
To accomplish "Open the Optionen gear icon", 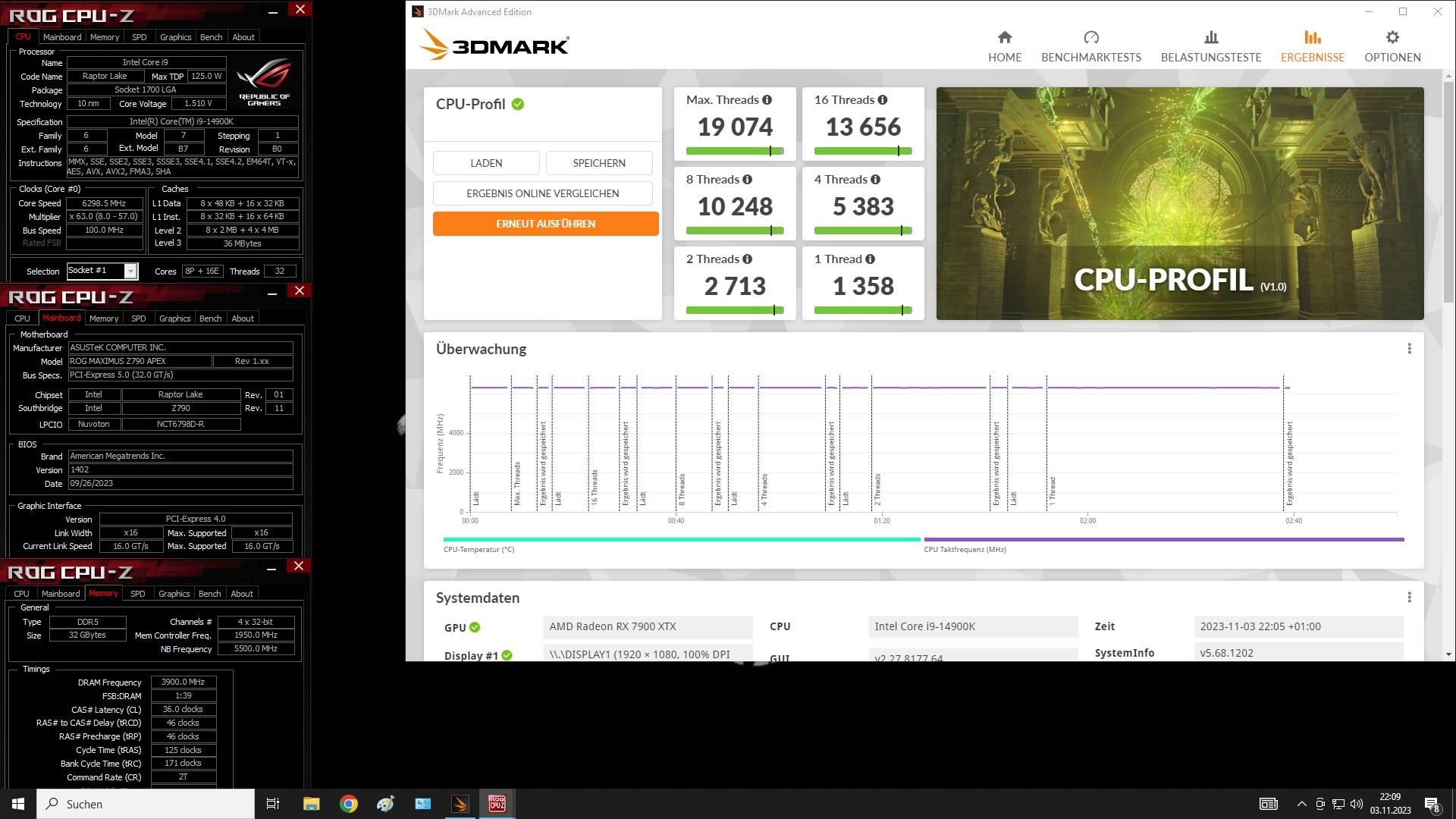I will (1392, 37).
